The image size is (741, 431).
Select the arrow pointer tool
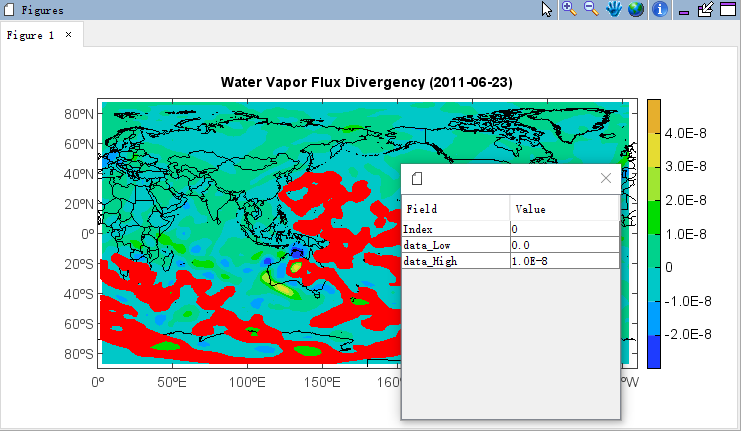546,9
